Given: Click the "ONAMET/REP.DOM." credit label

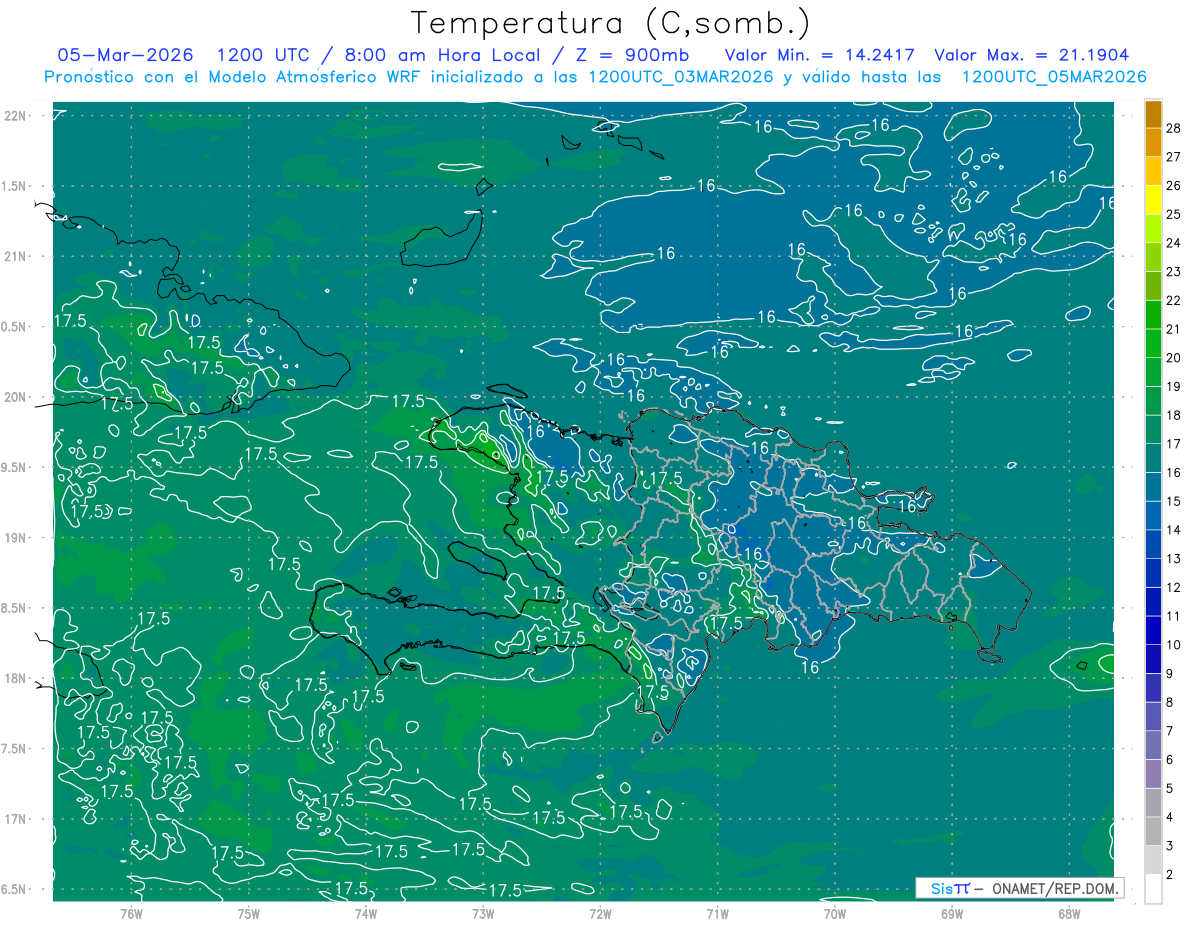Looking at the screenshot, I should tap(1054, 888).
